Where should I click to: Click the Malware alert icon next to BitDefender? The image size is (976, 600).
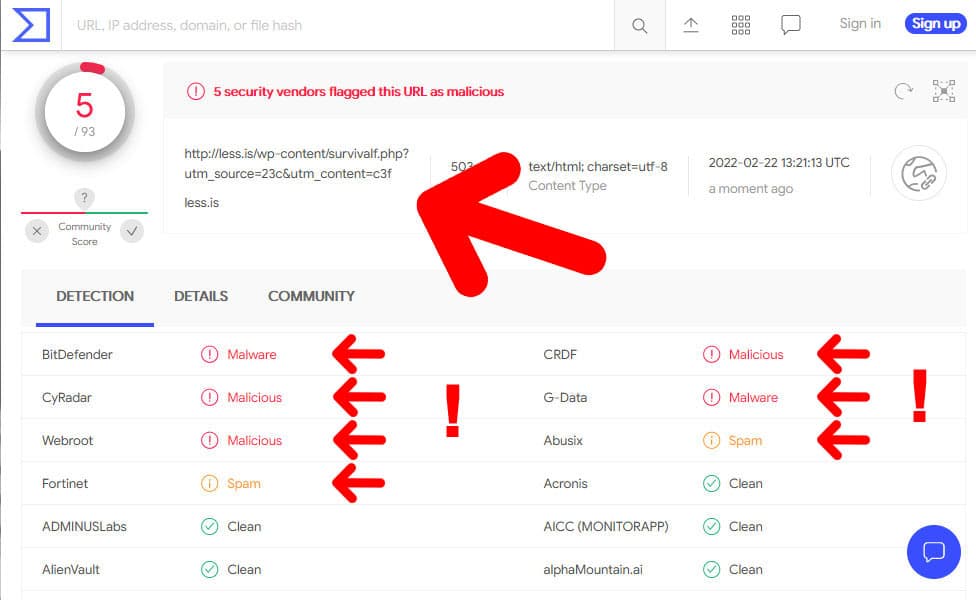pos(210,354)
